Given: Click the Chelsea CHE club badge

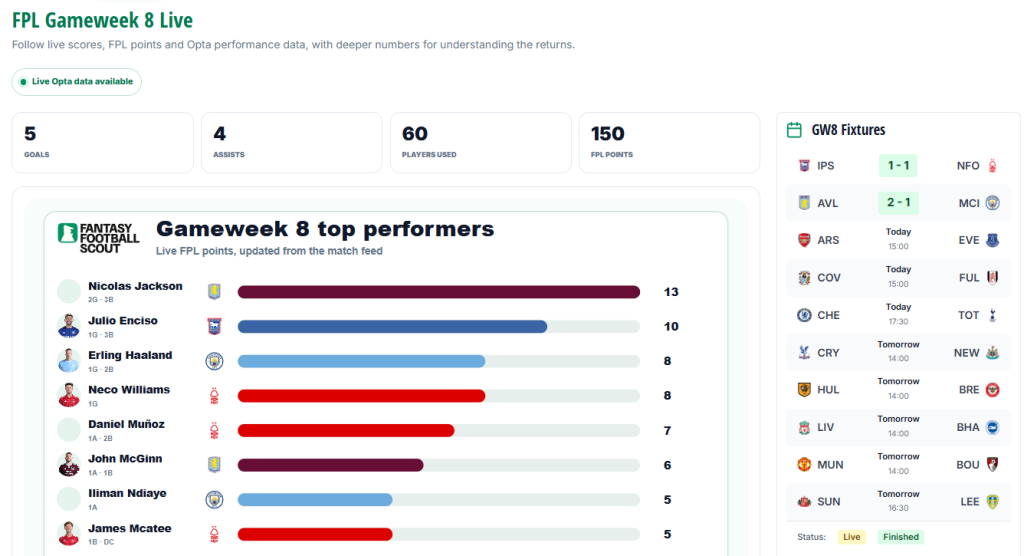Looking at the screenshot, I should (x=805, y=315).
